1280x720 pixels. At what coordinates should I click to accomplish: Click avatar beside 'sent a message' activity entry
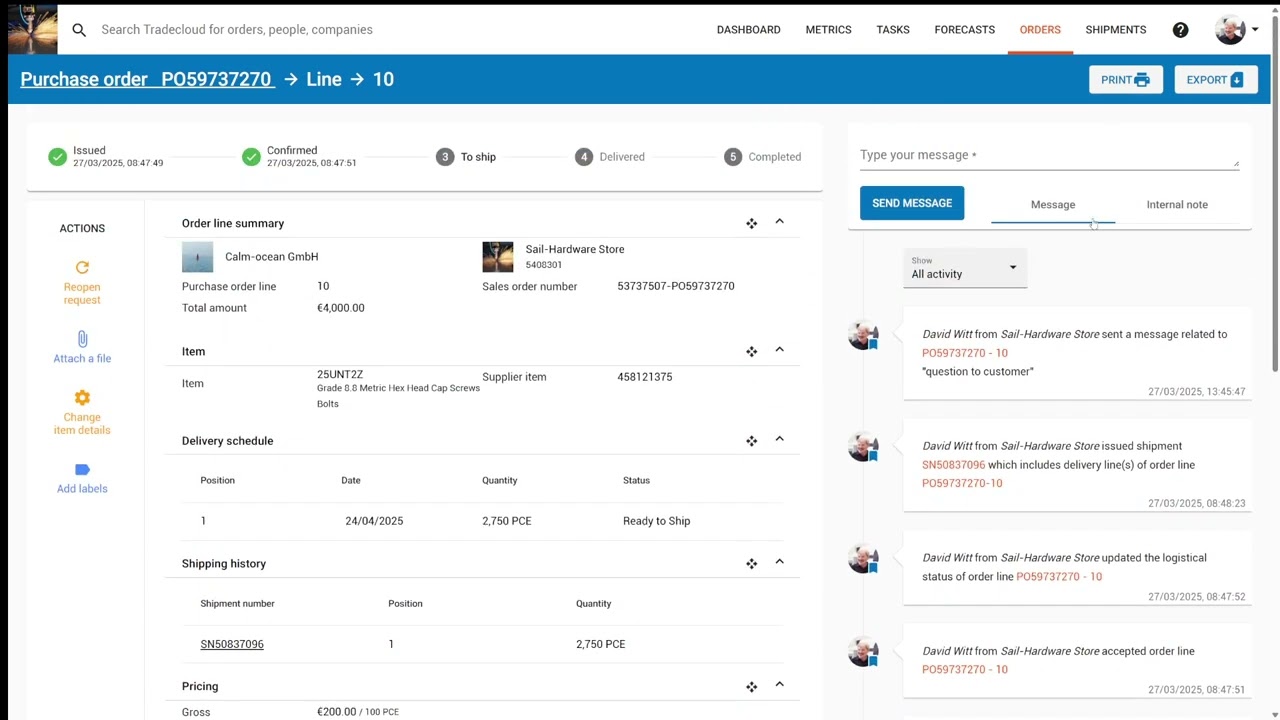863,335
